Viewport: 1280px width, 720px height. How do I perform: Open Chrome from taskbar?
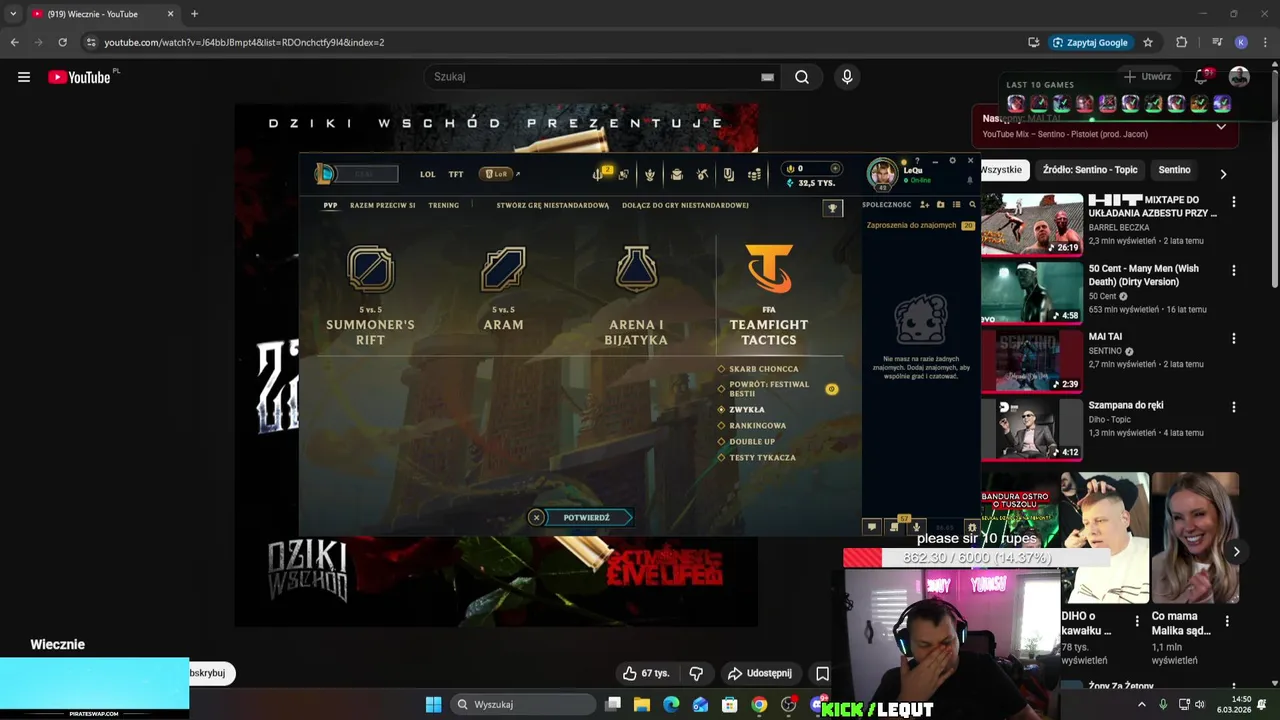coord(759,705)
